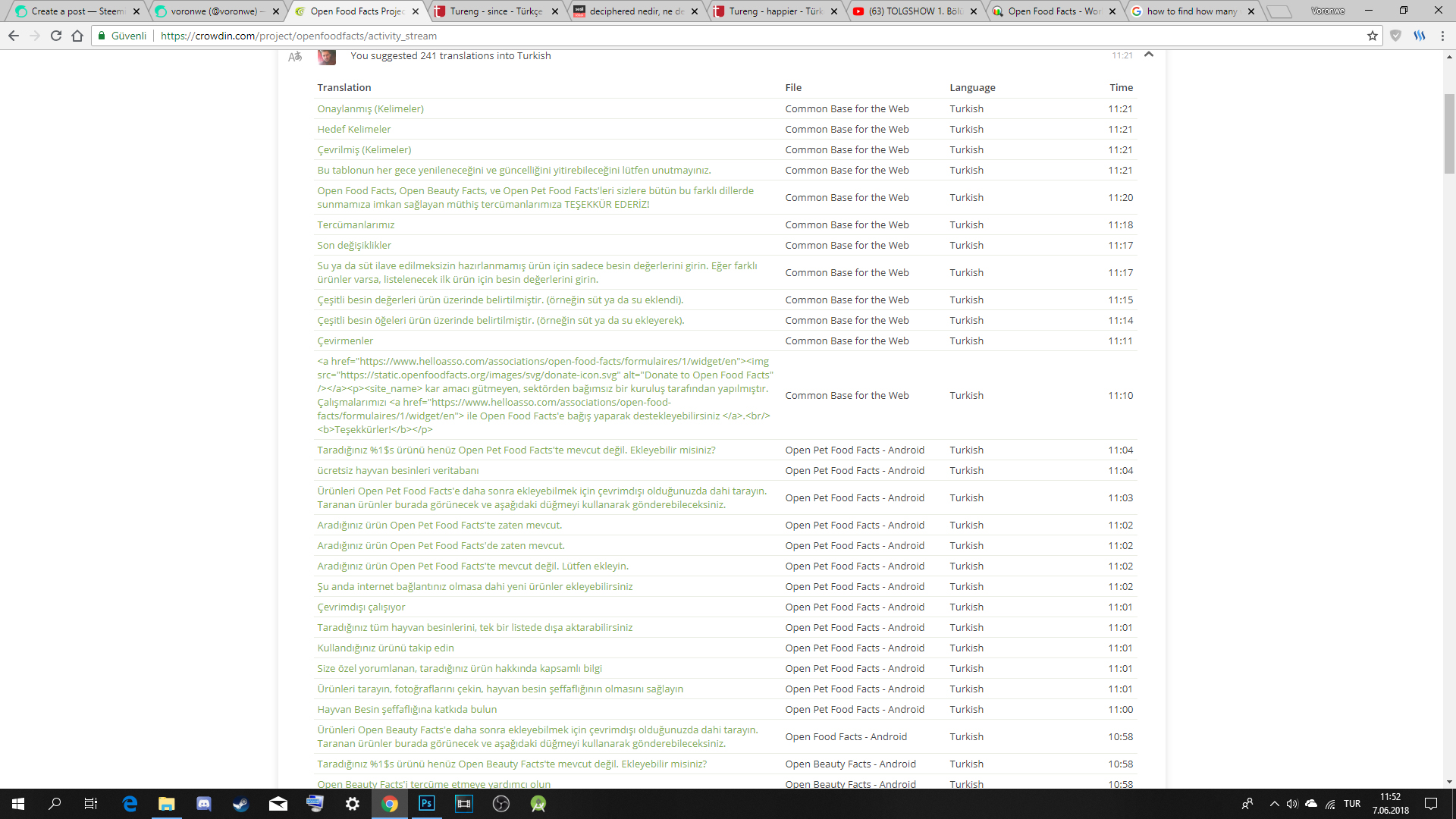Viewport: 1456px width, 819px height.
Task: Open Hayvan Besin şeffaflığına katkıda bulun
Action: pos(407,709)
